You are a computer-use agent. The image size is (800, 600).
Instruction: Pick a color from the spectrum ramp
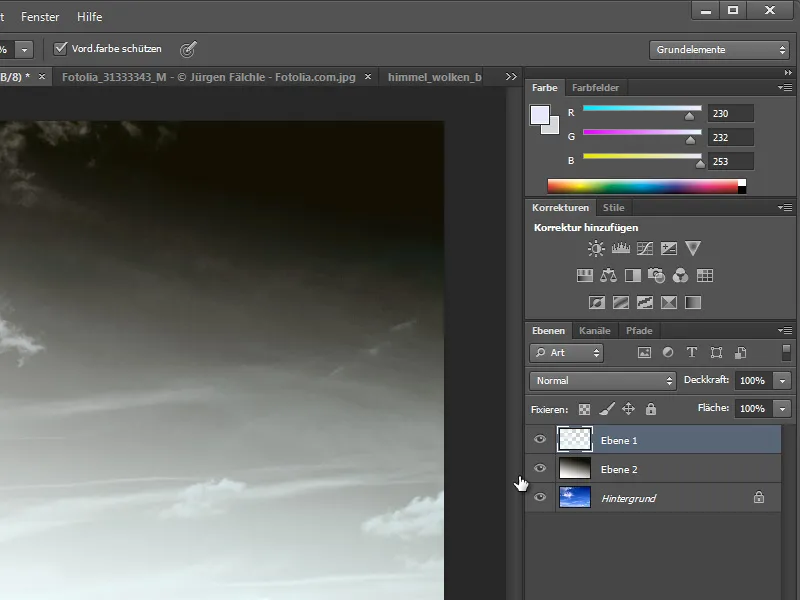point(646,186)
